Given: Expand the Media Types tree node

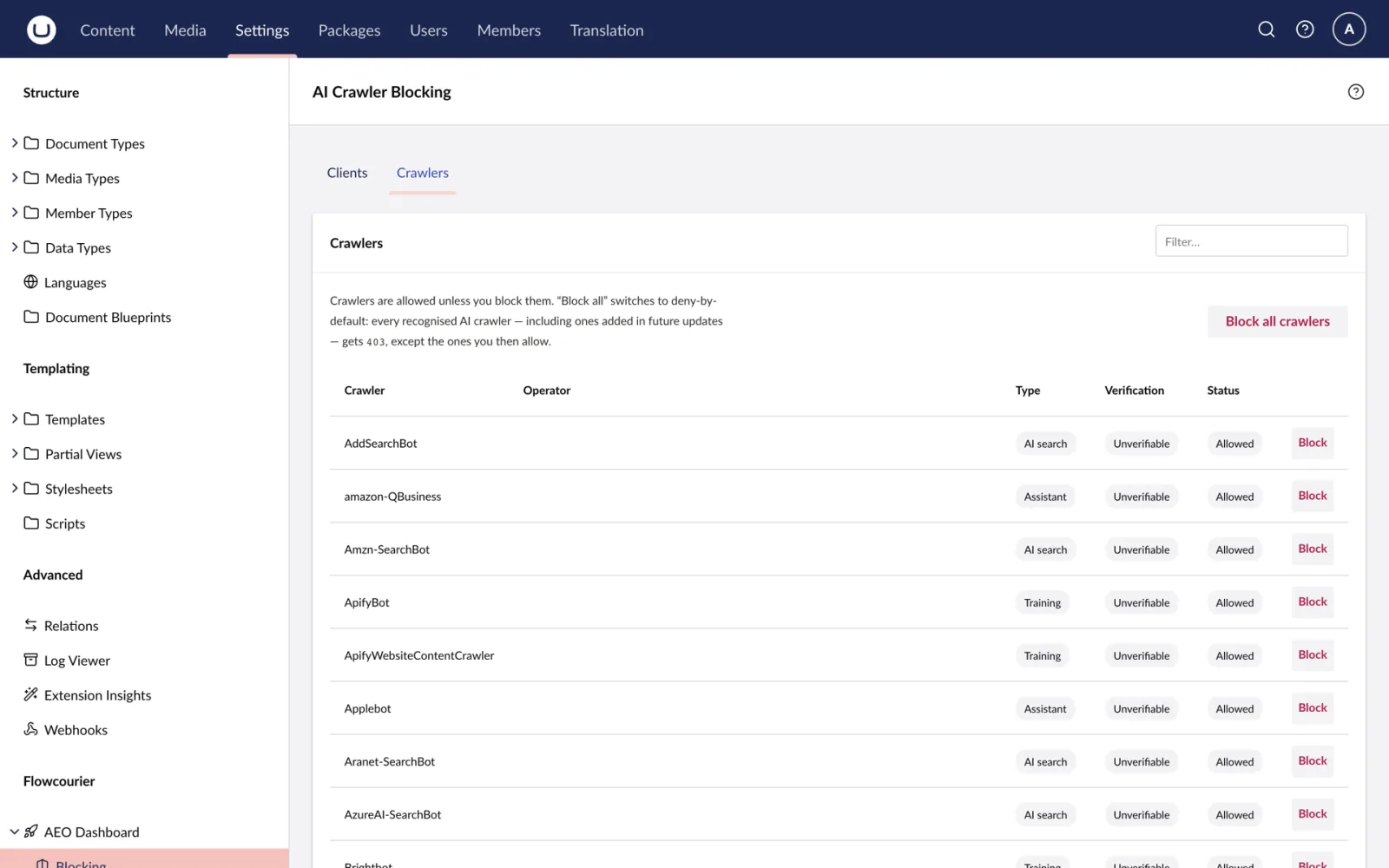Looking at the screenshot, I should [x=14, y=178].
